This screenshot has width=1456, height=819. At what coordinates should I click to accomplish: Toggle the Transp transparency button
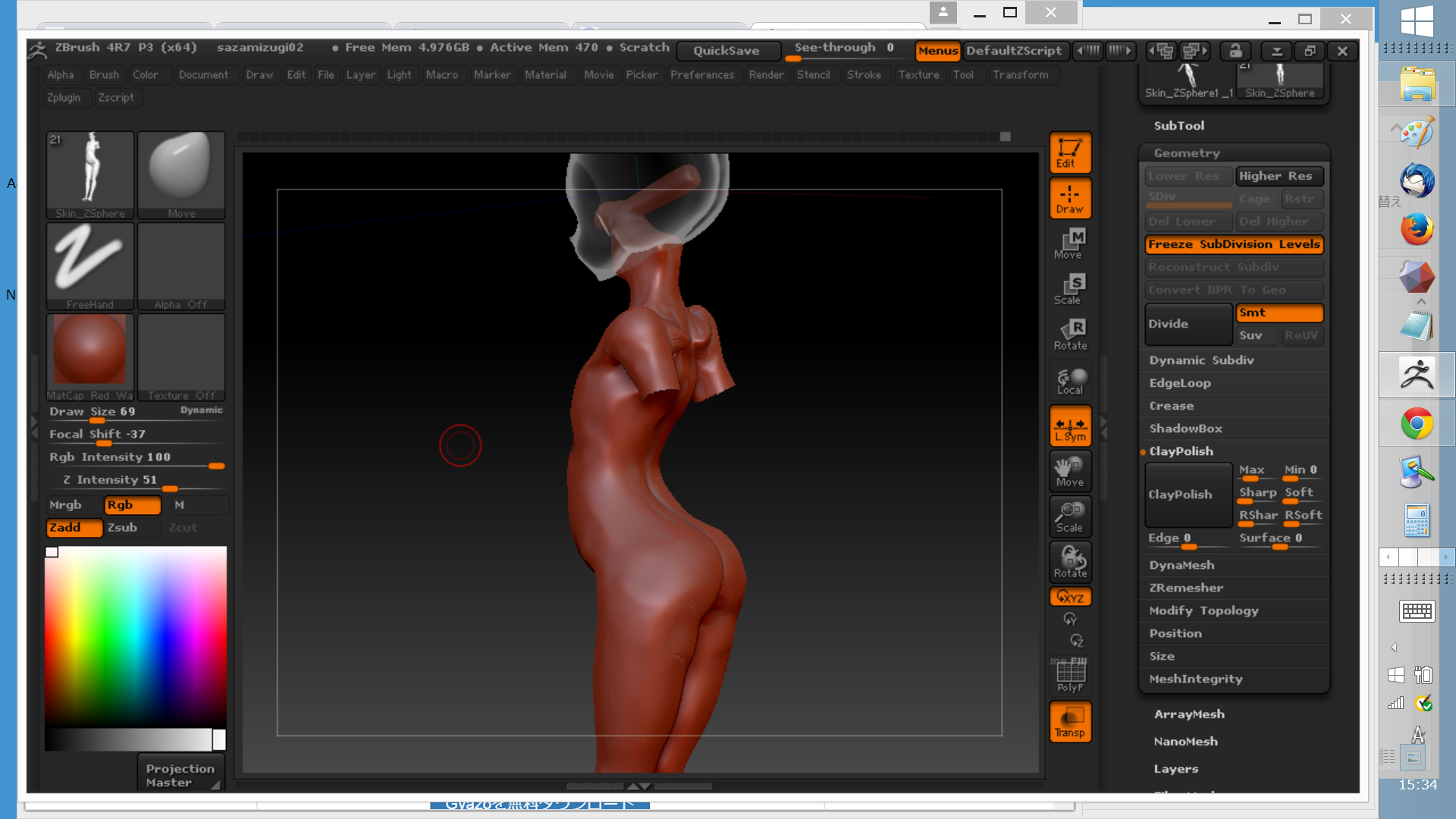point(1070,721)
